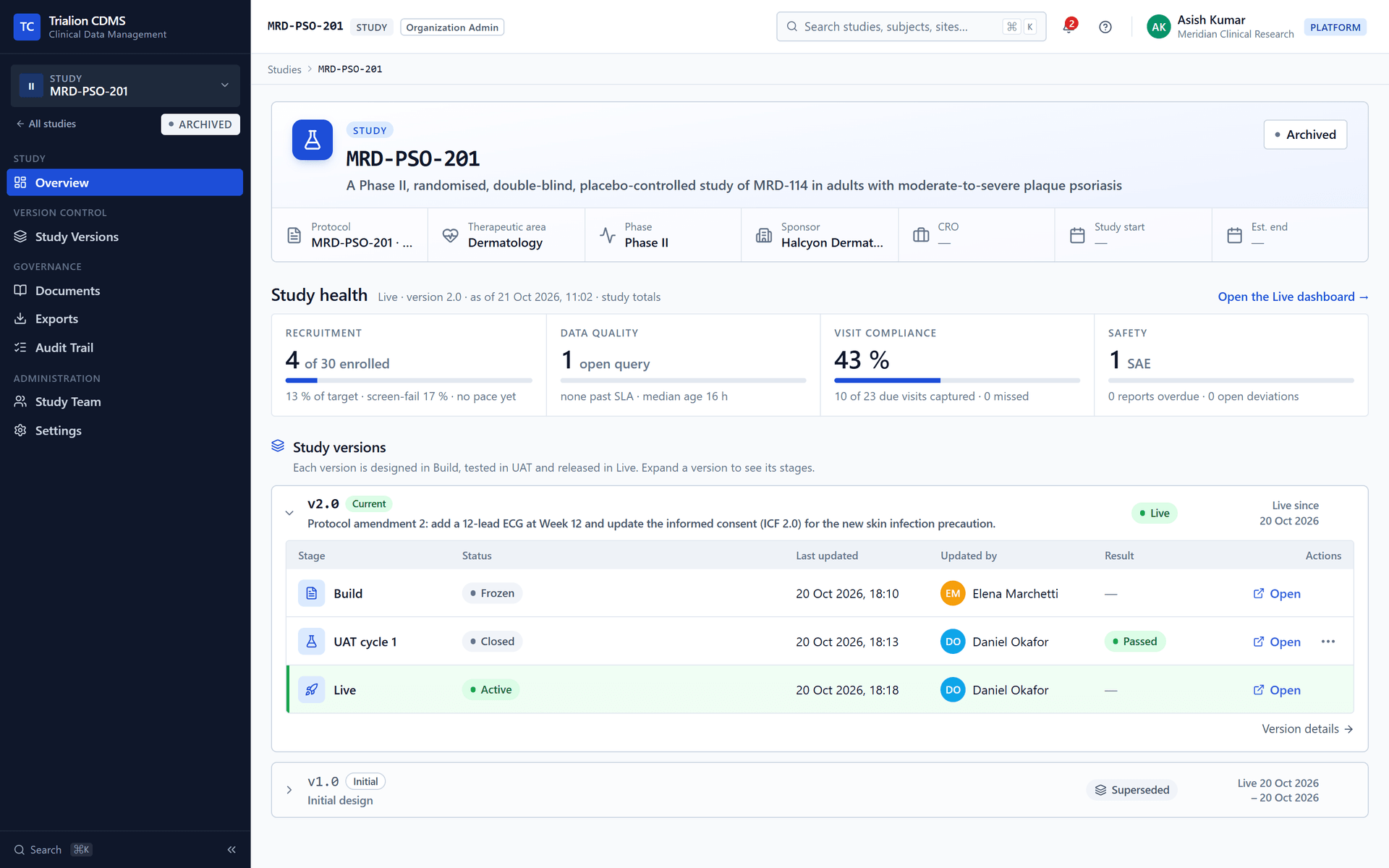Screen dimensions: 1389x868
Task: Open Exports in the sidebar
Action: coord(124,319)
